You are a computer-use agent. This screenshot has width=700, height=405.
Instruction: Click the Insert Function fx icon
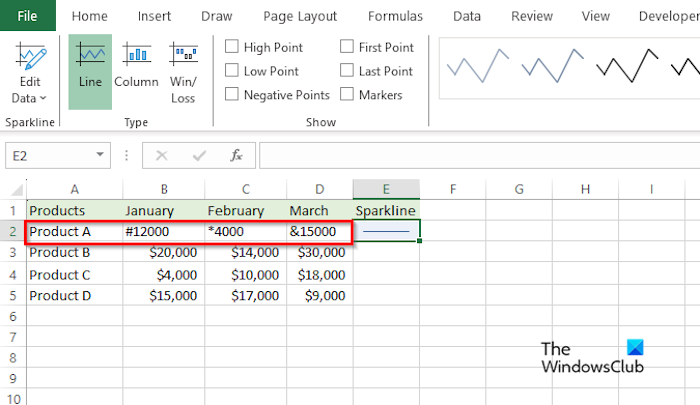pyautogui.click(x=236, y=155)
